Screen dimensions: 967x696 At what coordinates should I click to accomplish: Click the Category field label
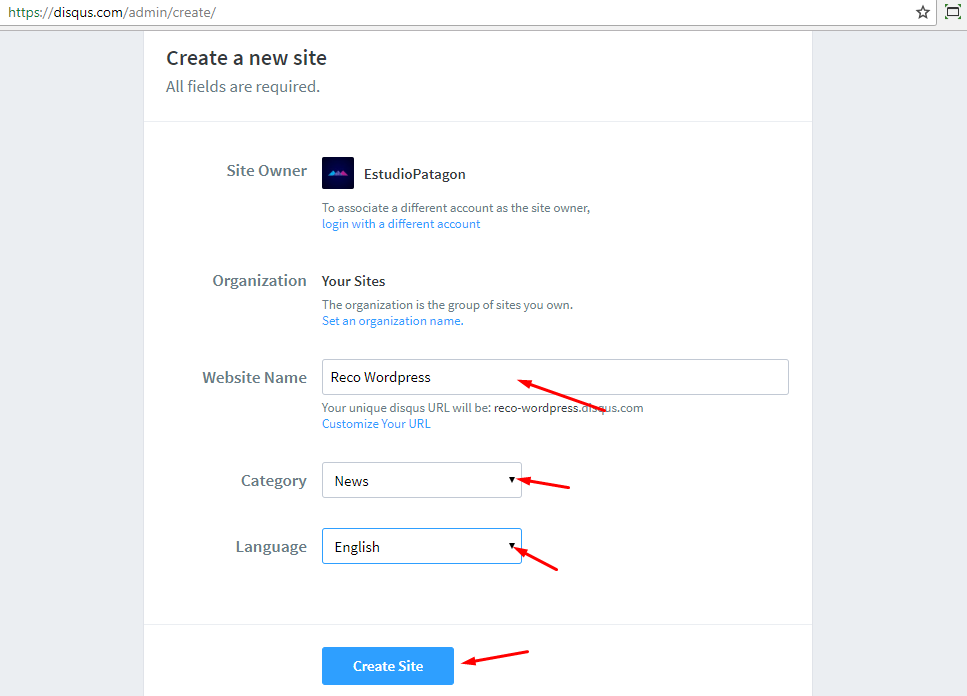coord(273,481)
